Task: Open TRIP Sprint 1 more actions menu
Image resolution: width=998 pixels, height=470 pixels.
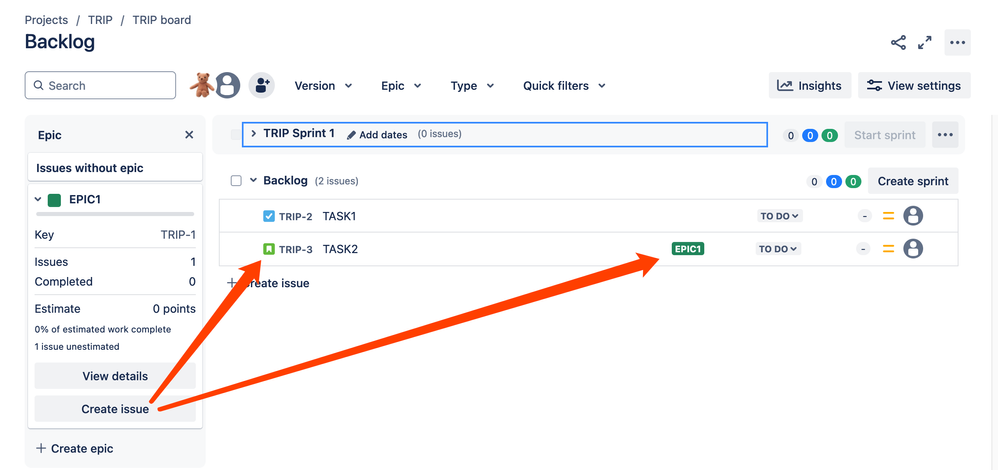Action: point(945,135)
